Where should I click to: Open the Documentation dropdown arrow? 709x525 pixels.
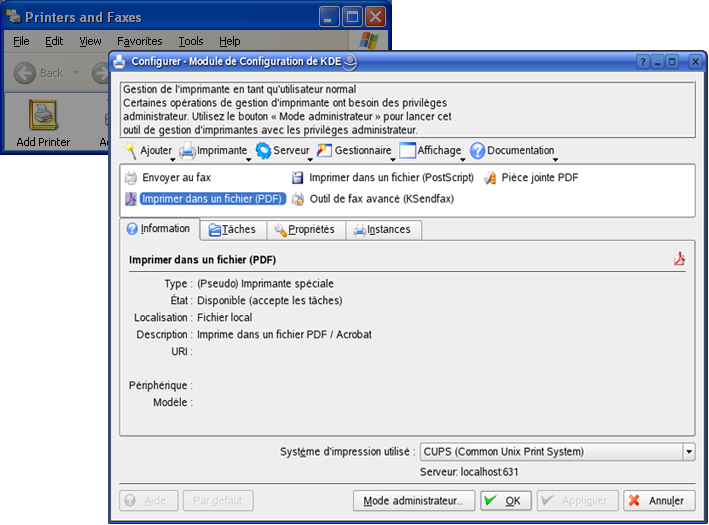coord(555,160)
